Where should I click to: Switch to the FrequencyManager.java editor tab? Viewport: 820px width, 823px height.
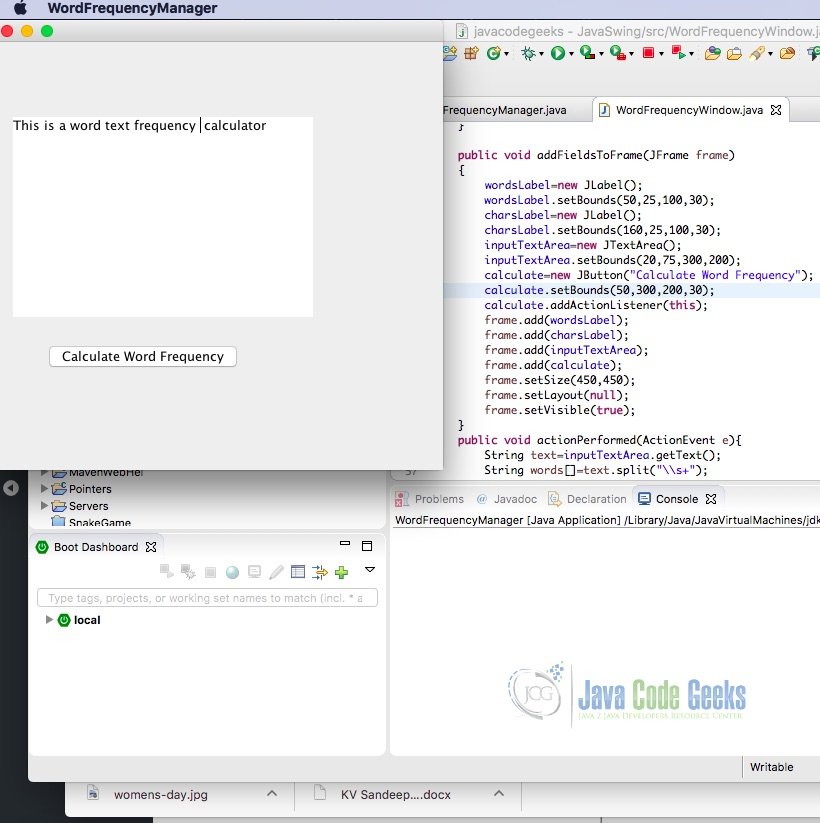click(505, 110)
